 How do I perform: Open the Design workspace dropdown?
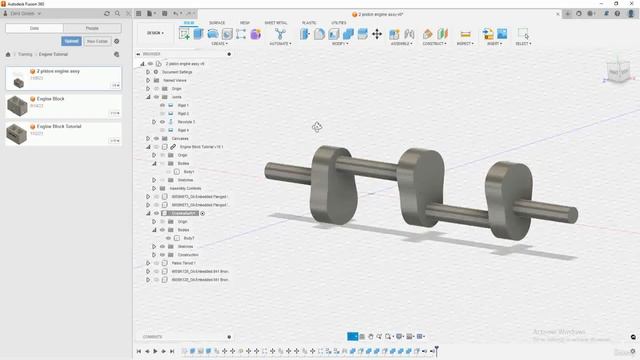[x=155, y=33]
